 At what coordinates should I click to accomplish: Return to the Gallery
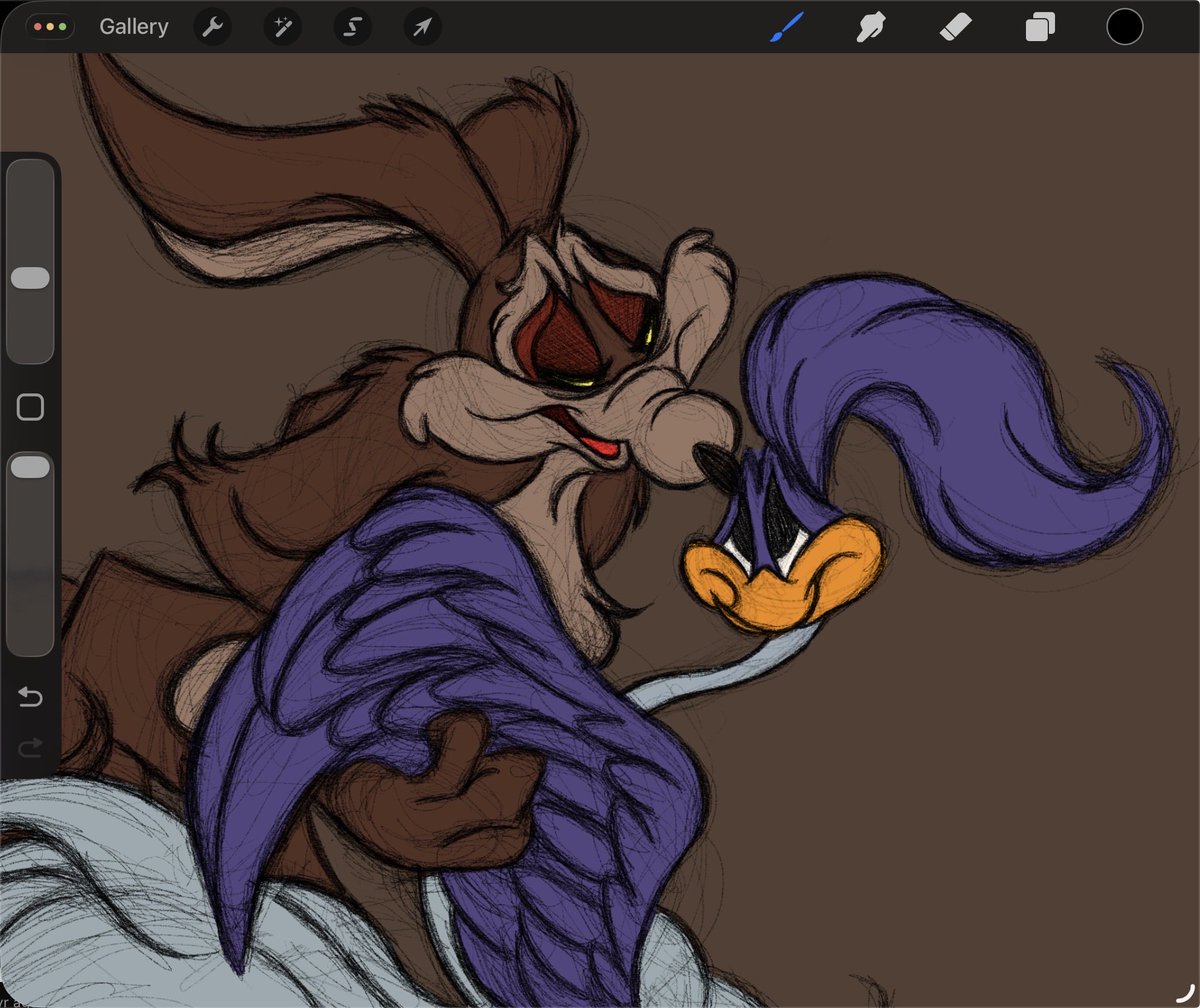(x=134, y=27)
